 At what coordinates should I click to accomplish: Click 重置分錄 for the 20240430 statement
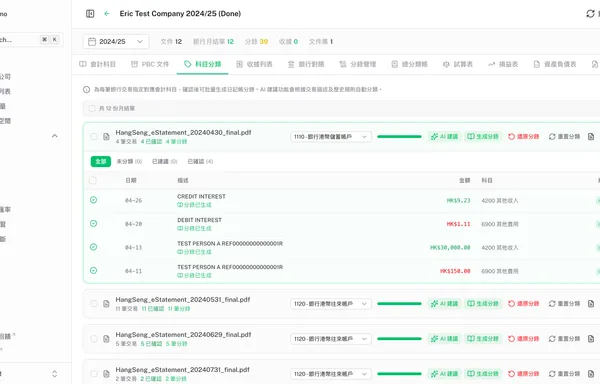[564, 137]
